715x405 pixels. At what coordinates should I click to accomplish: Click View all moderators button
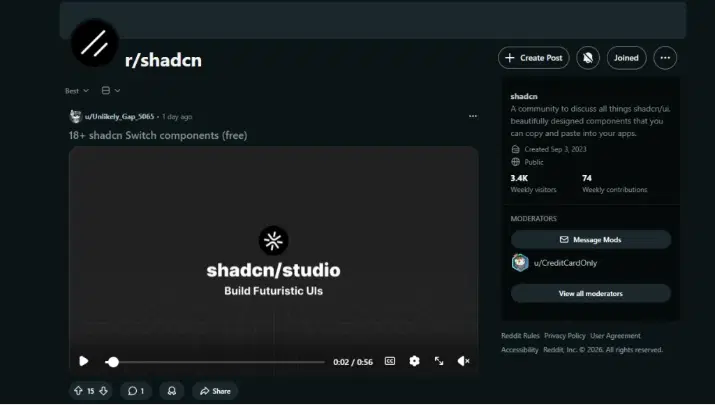coord(591,293)
